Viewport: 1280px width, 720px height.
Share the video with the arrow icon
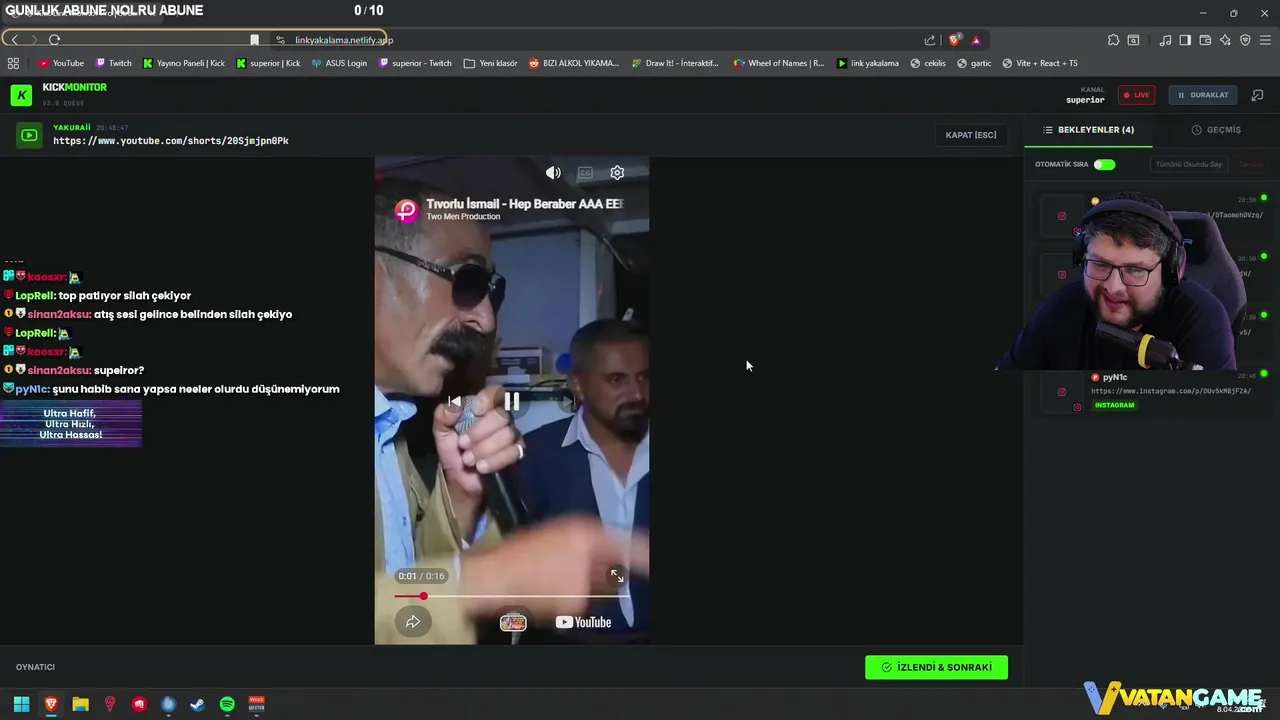click(412, 622)
